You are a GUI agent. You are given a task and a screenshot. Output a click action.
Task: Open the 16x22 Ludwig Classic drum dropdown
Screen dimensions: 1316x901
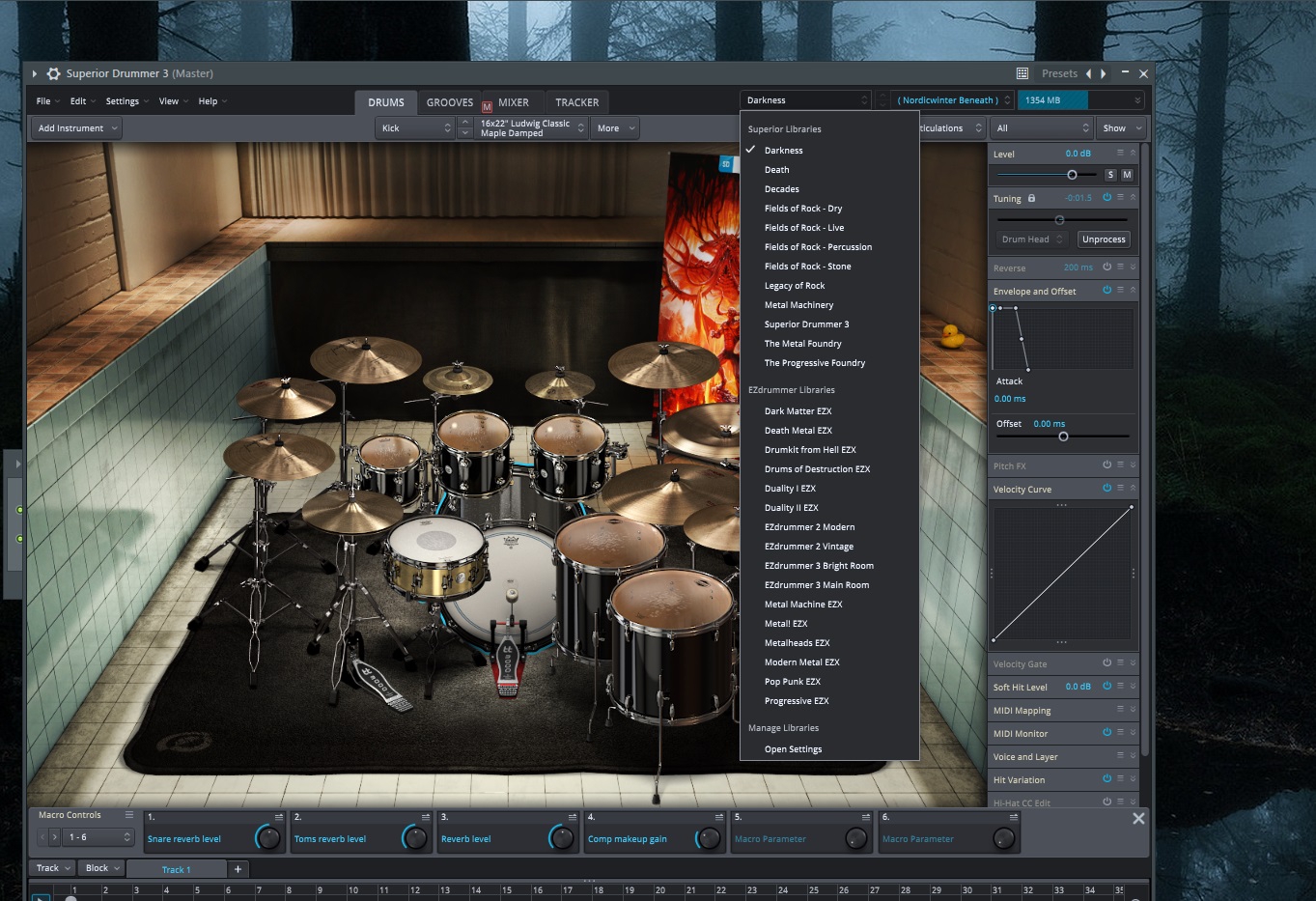tap(532, 127)
